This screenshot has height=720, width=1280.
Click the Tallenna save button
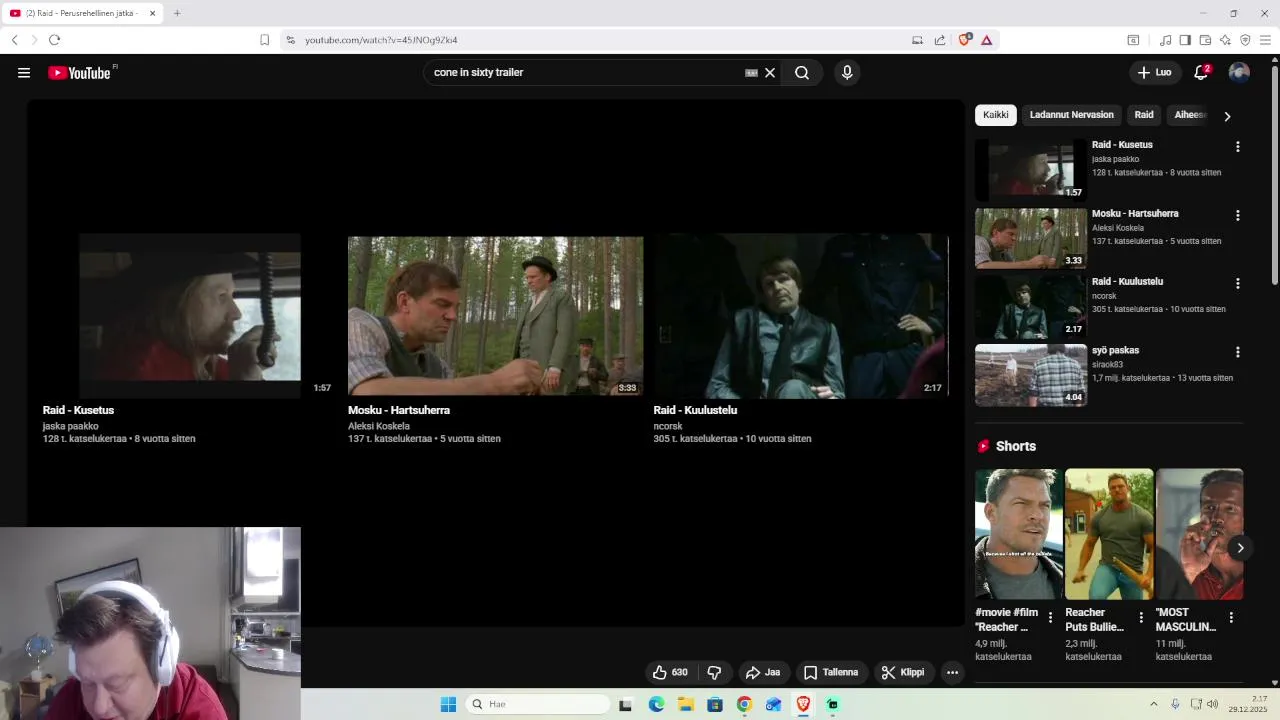831,672
